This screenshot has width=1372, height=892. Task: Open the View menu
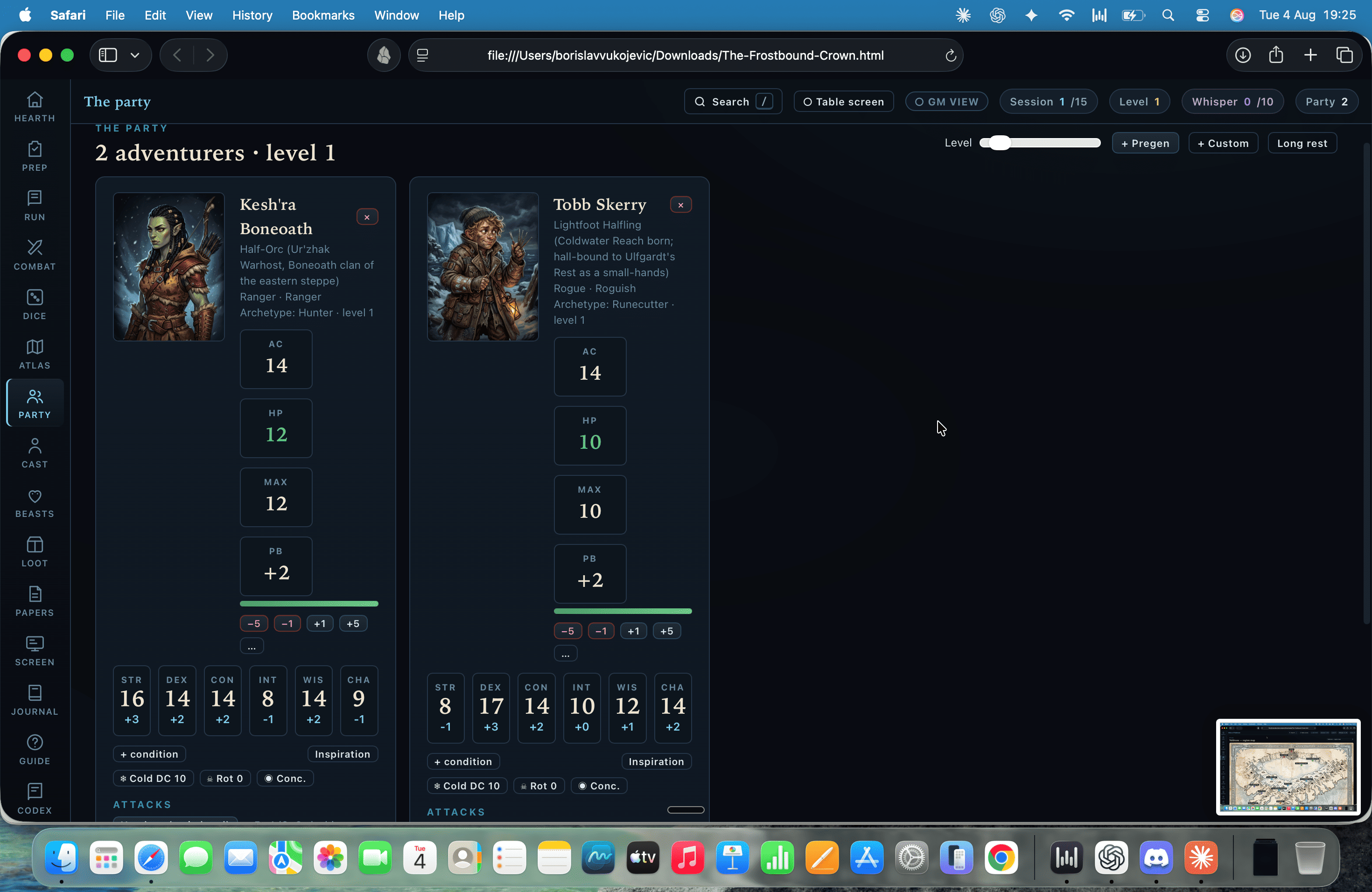point(199,15)
